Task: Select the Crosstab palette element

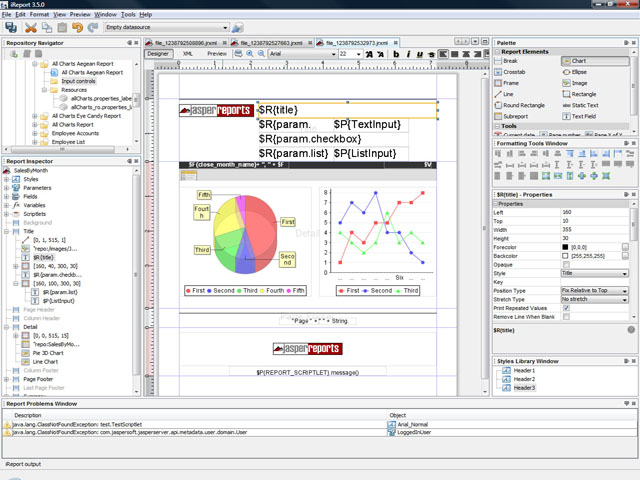Action: point(510,72)
